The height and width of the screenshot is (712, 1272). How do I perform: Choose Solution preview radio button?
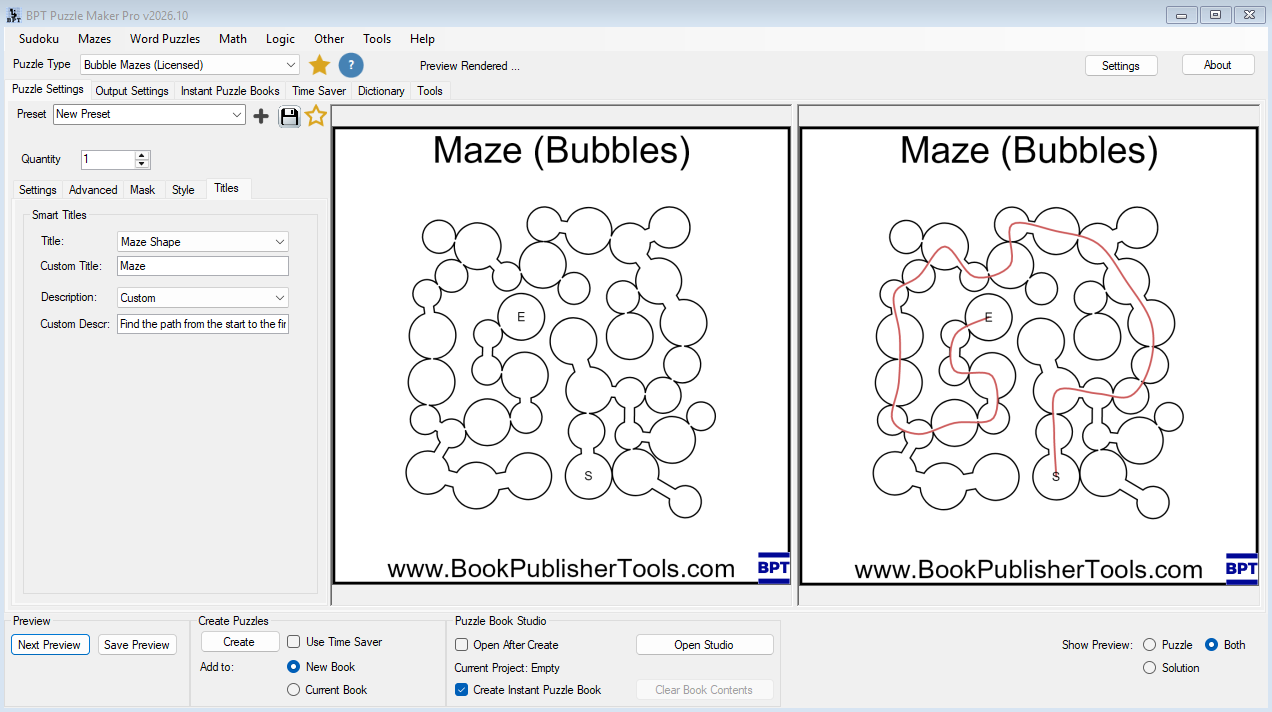pyautogui.click(x=1150, y=668)
